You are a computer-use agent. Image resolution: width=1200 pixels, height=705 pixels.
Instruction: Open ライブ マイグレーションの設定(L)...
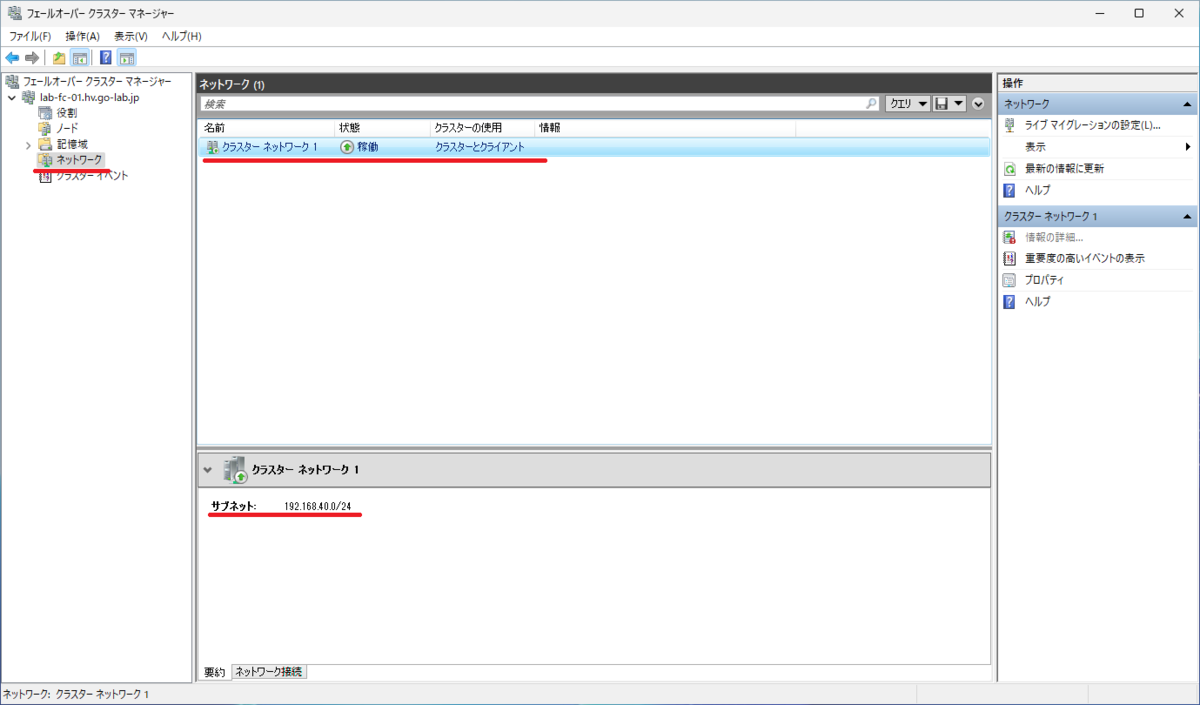(x=1093, y=125)
